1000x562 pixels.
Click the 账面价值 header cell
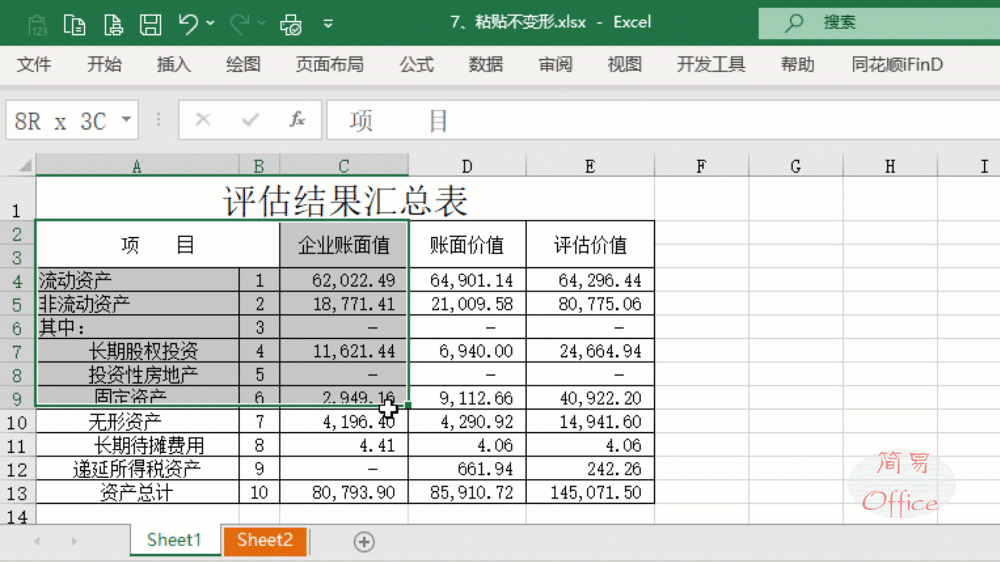point(467,244)
